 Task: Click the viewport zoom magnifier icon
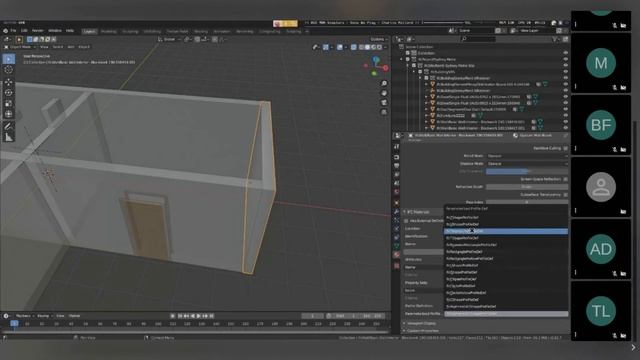[x=384, y=83]
